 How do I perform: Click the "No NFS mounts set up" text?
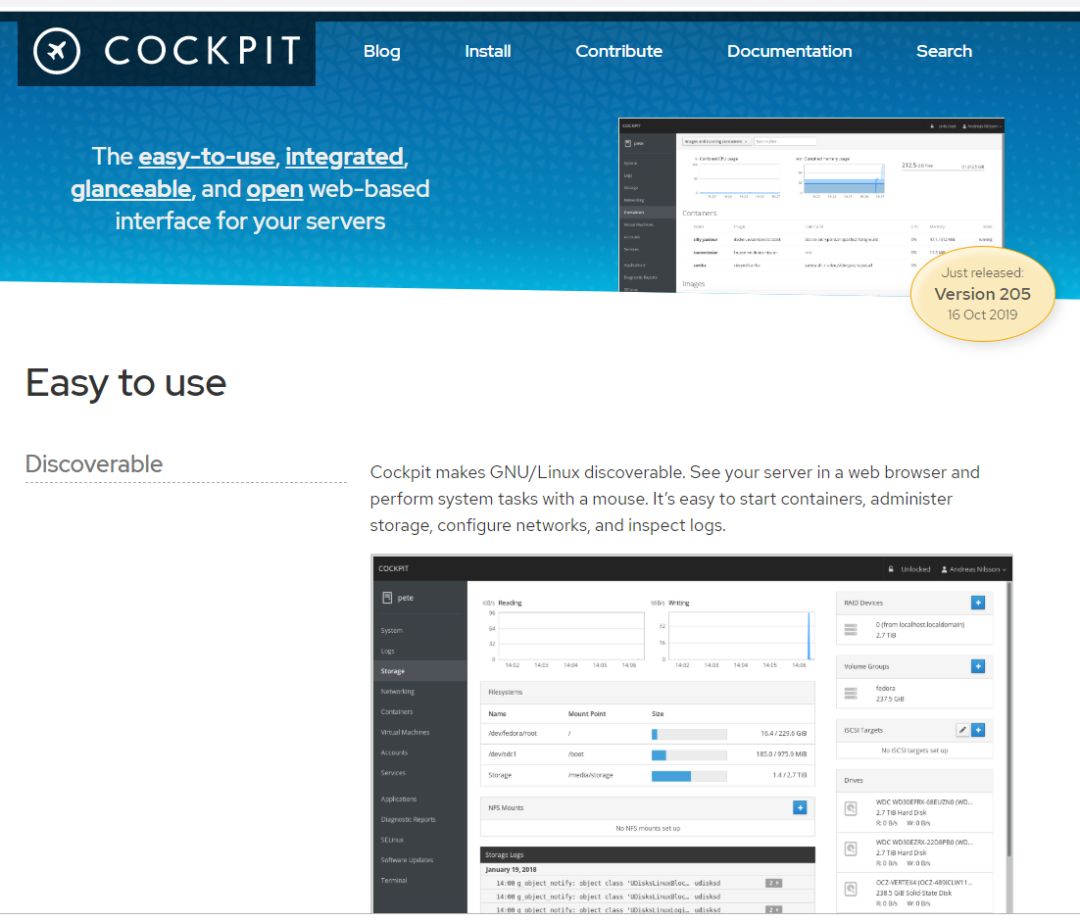point(647,829)
